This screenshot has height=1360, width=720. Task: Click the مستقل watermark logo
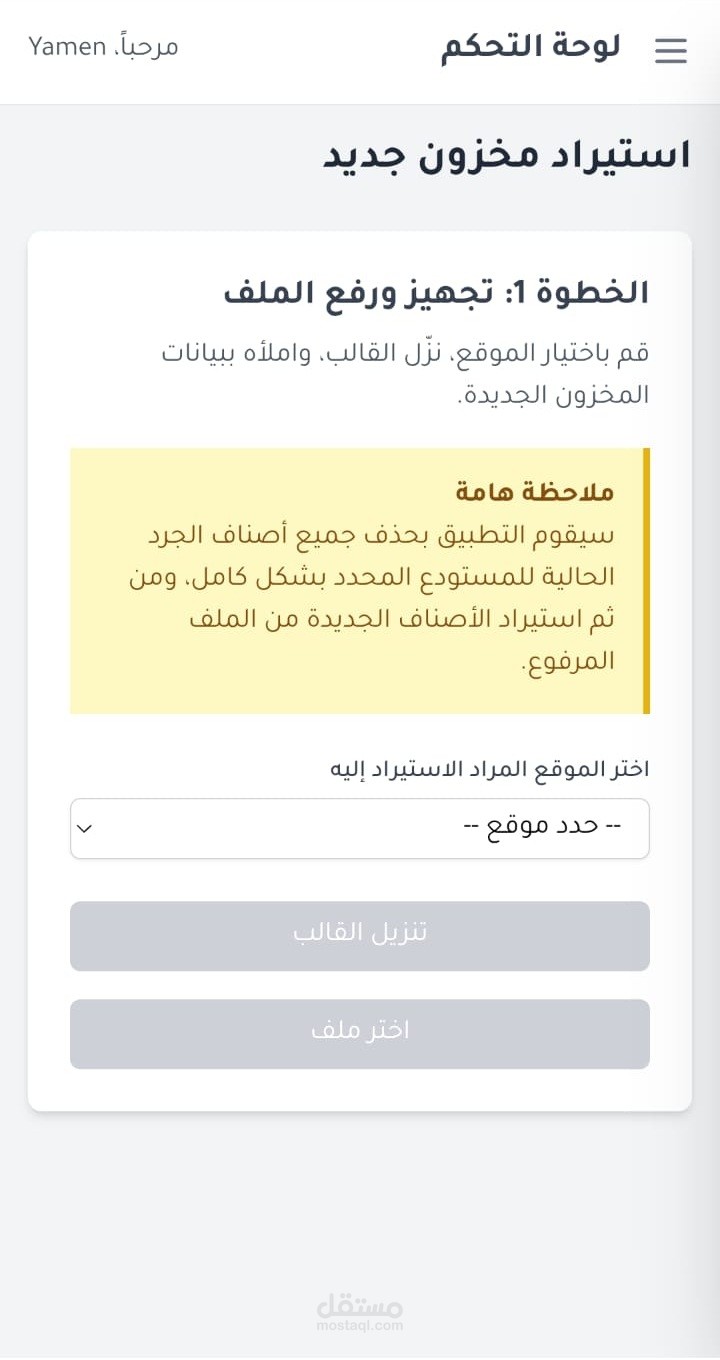click(x=359, y=1304)
